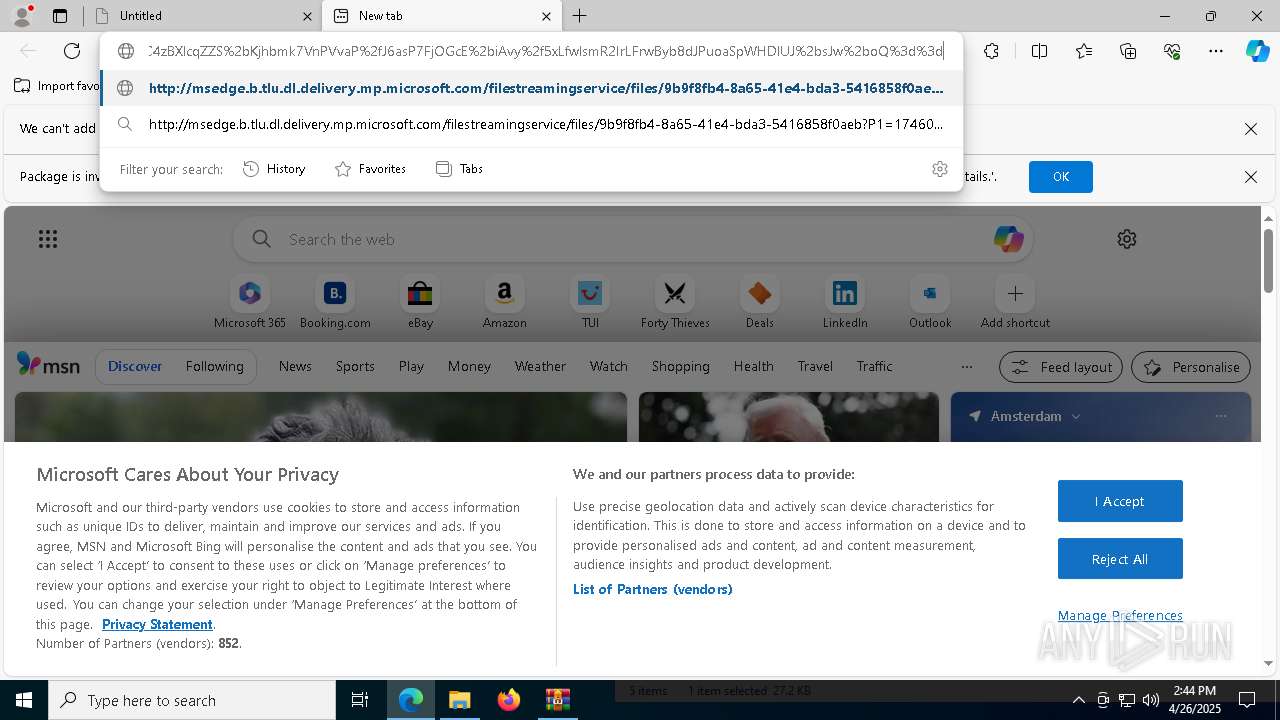1280x720 pixels.
Task: Open the Money category
Action: coord(469,366)
